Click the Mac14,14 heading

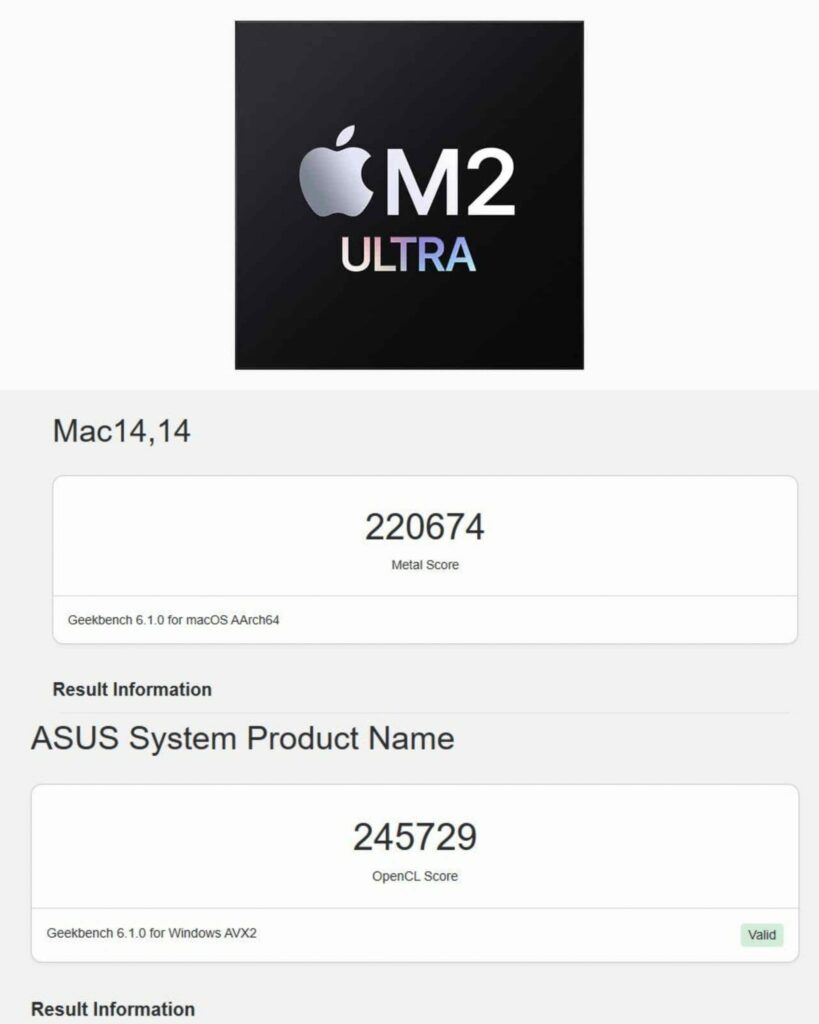tap(121, 431)
